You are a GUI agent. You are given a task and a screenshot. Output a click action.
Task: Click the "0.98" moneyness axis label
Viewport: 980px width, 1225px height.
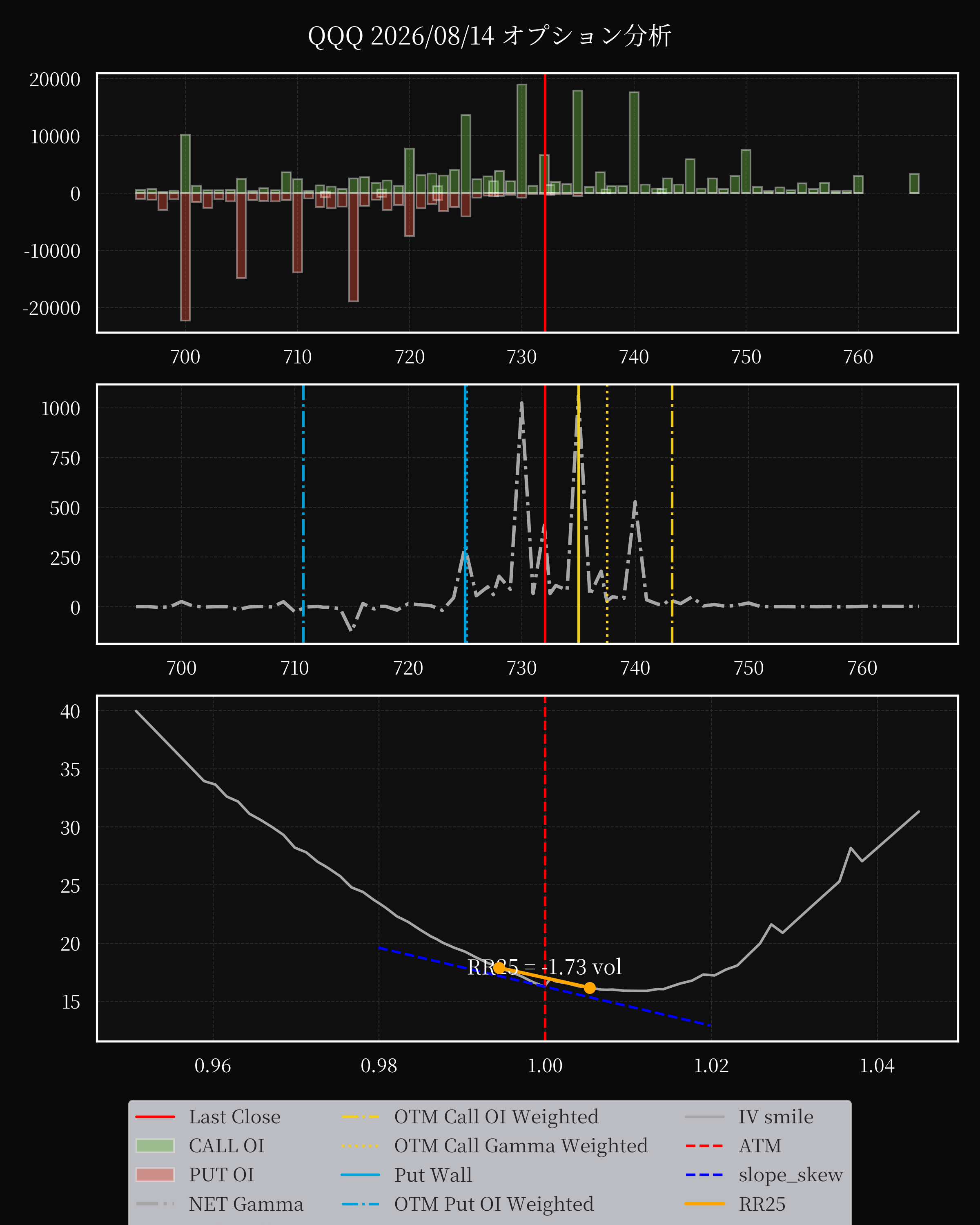point(379,1065)
